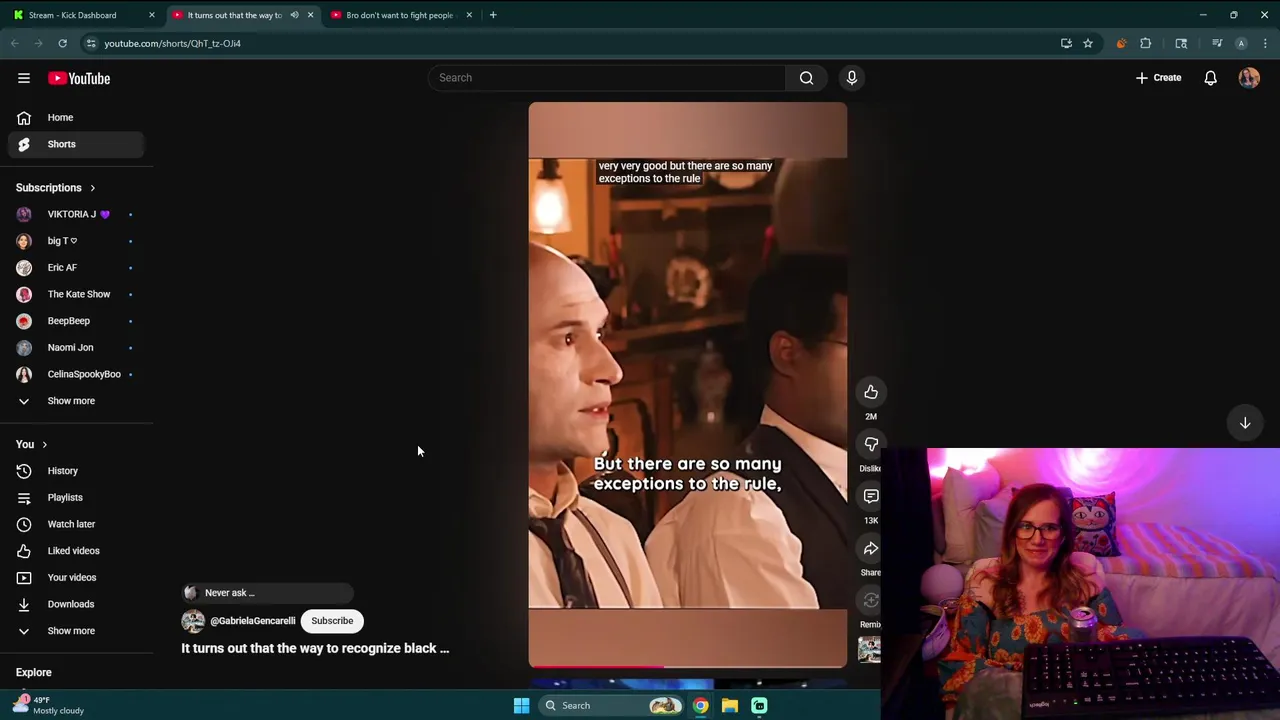Open the Eric AF channel subscription

(77, 268)
